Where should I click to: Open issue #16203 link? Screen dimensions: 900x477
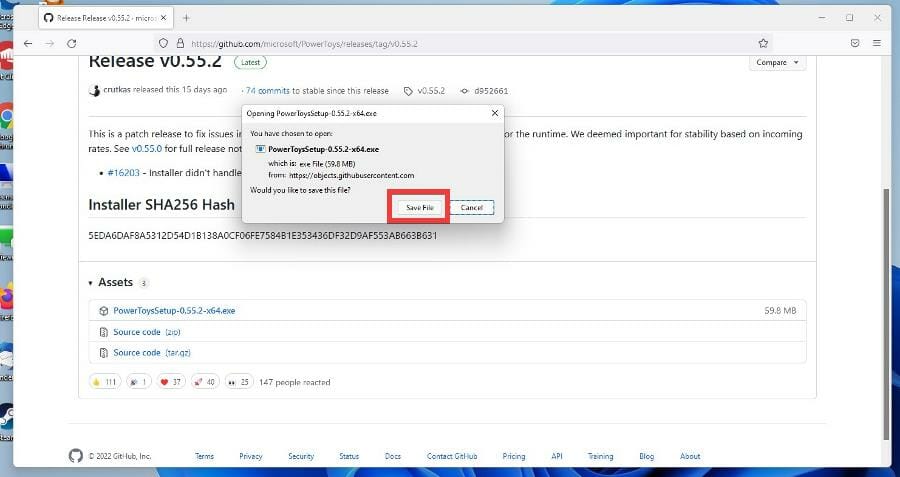(x=123, y=172)
